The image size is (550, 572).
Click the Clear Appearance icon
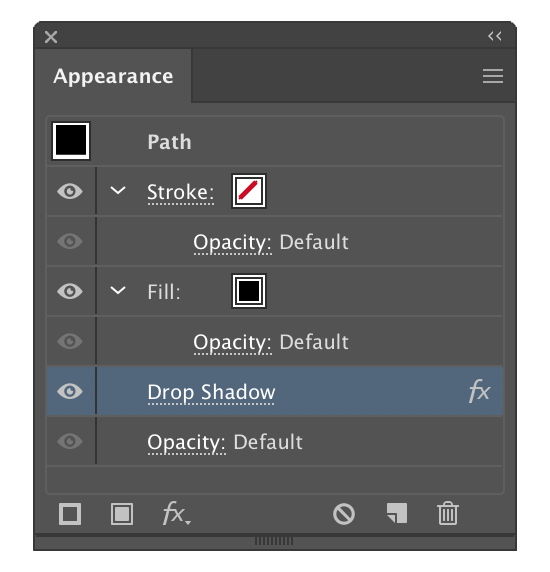pyautogui.click(x=344, y=514)
